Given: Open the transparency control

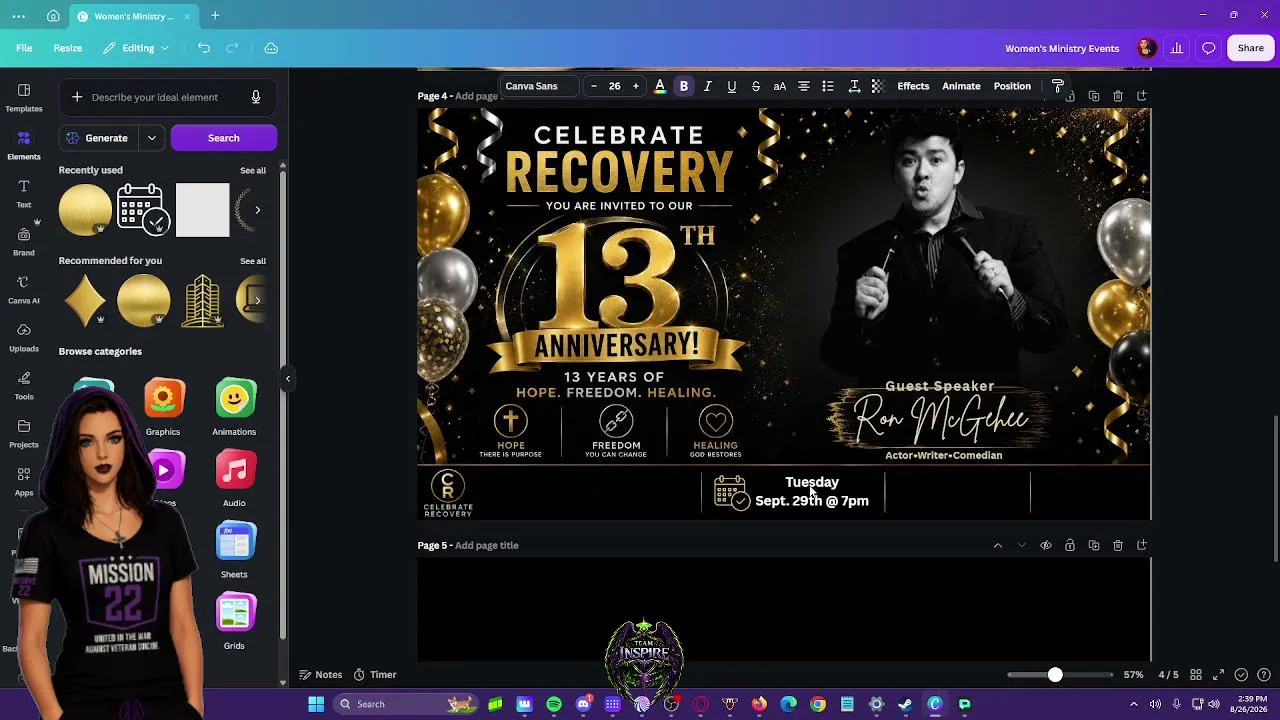Looking at the screenshot, I should (878, 86).
